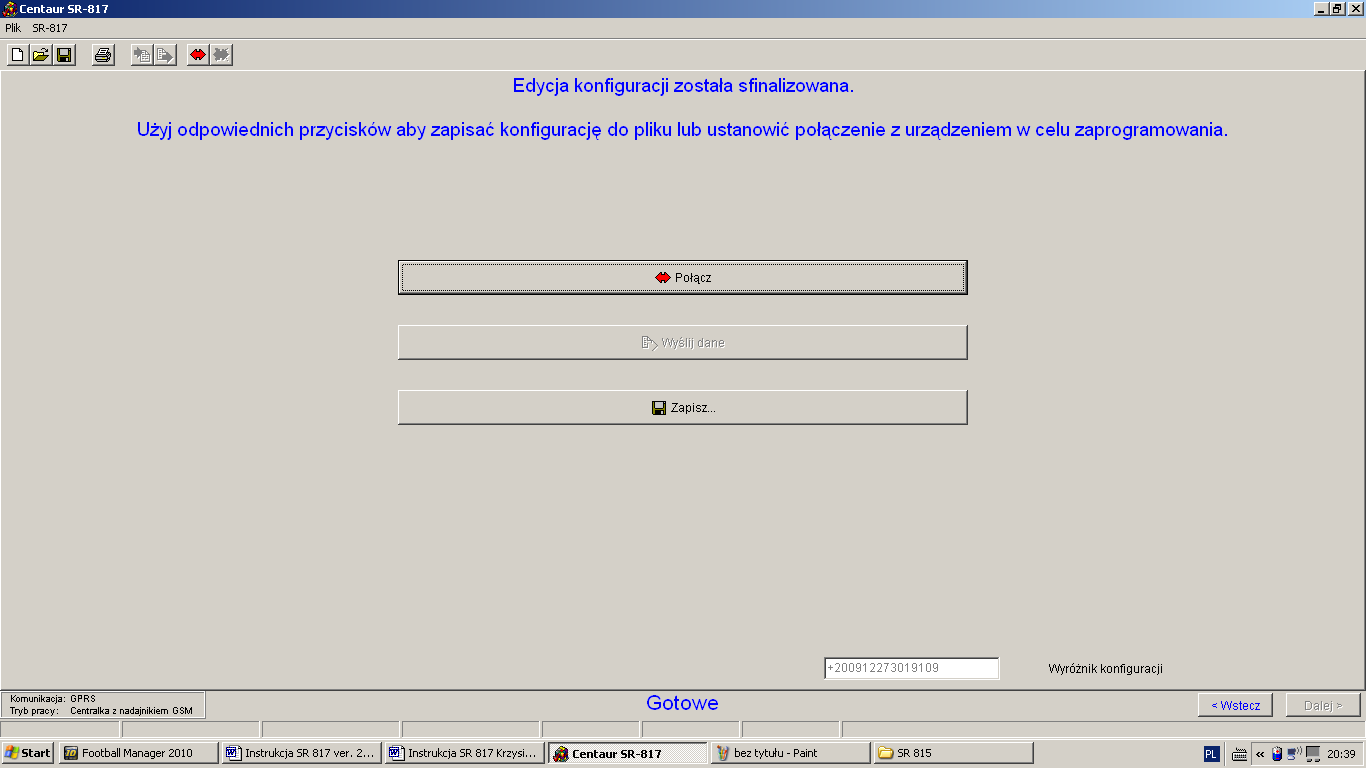Click the wireless network tray icon

click(1294, 753)
